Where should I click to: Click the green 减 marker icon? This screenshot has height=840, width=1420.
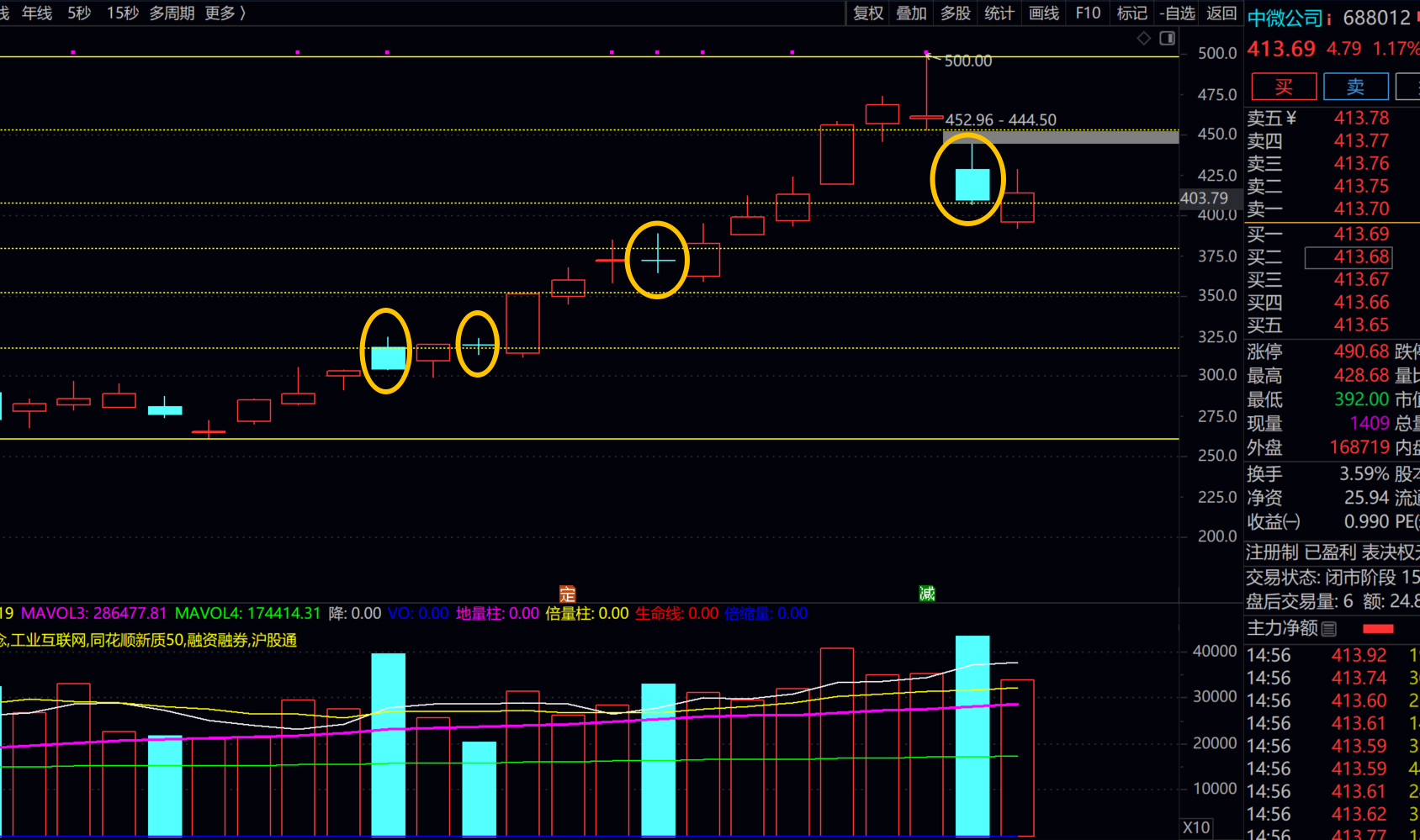click(927, 594)
